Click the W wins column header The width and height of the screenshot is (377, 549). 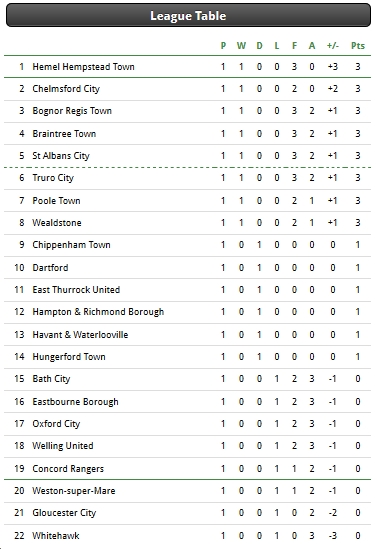(241, 46)
